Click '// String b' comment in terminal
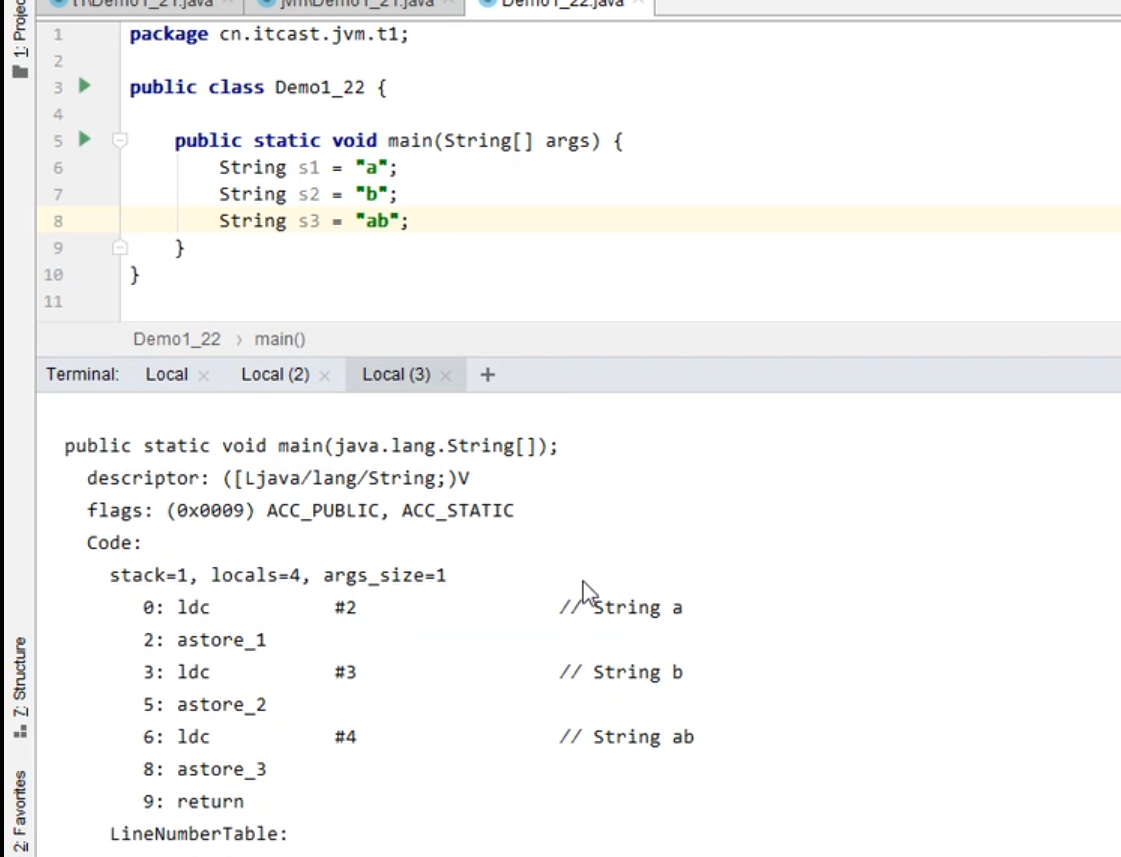1121x857 pixels. click(621, 672)
